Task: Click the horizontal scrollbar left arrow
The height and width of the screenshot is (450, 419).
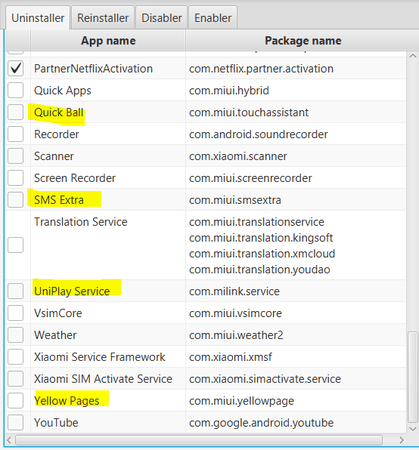Action: (9, 440)
